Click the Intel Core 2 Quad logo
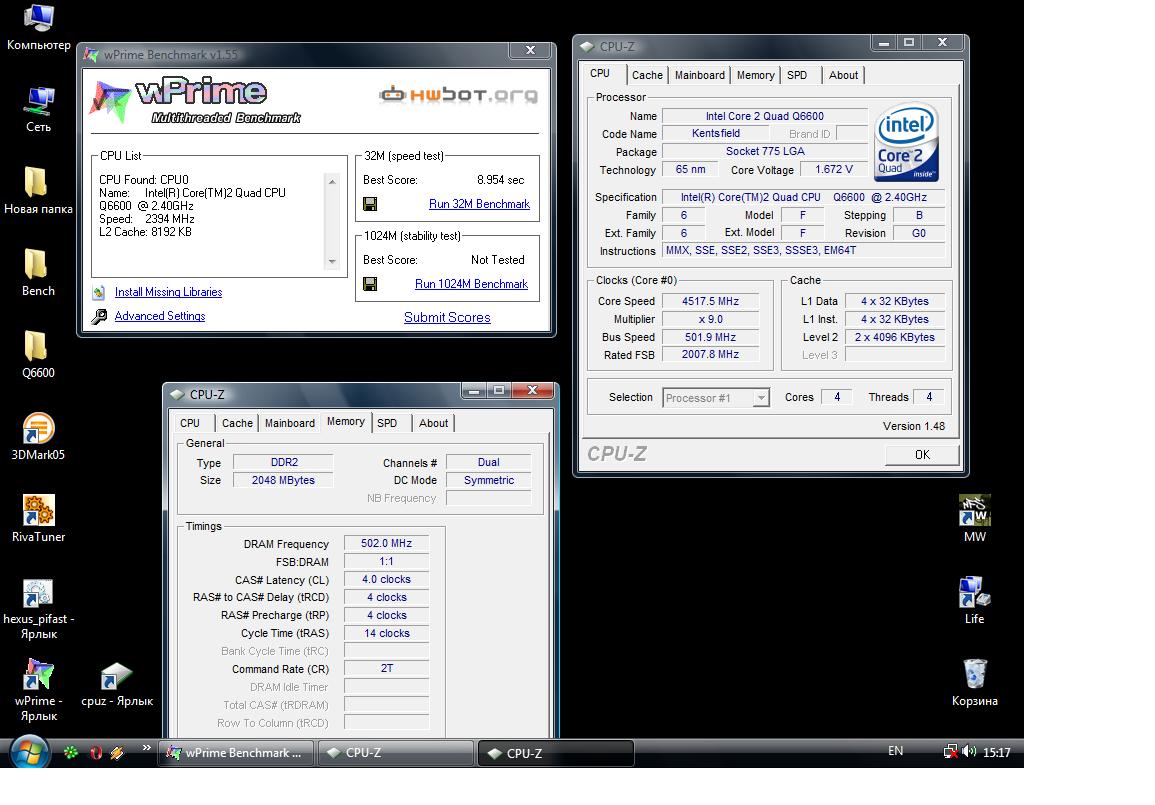This screenshot has width=1155, height=805. [906, 141]
